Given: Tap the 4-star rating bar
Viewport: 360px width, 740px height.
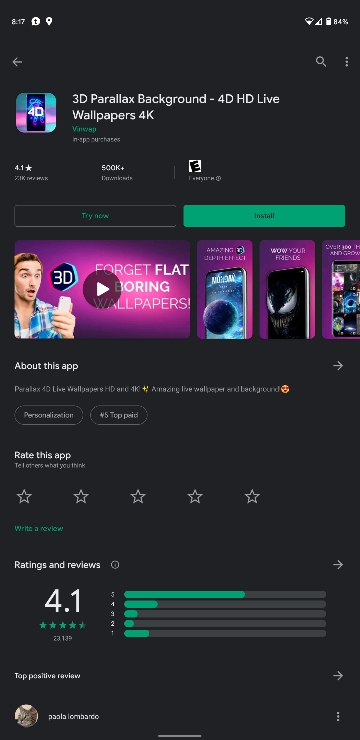Looking at the screenshot, I should pos(225,604).
